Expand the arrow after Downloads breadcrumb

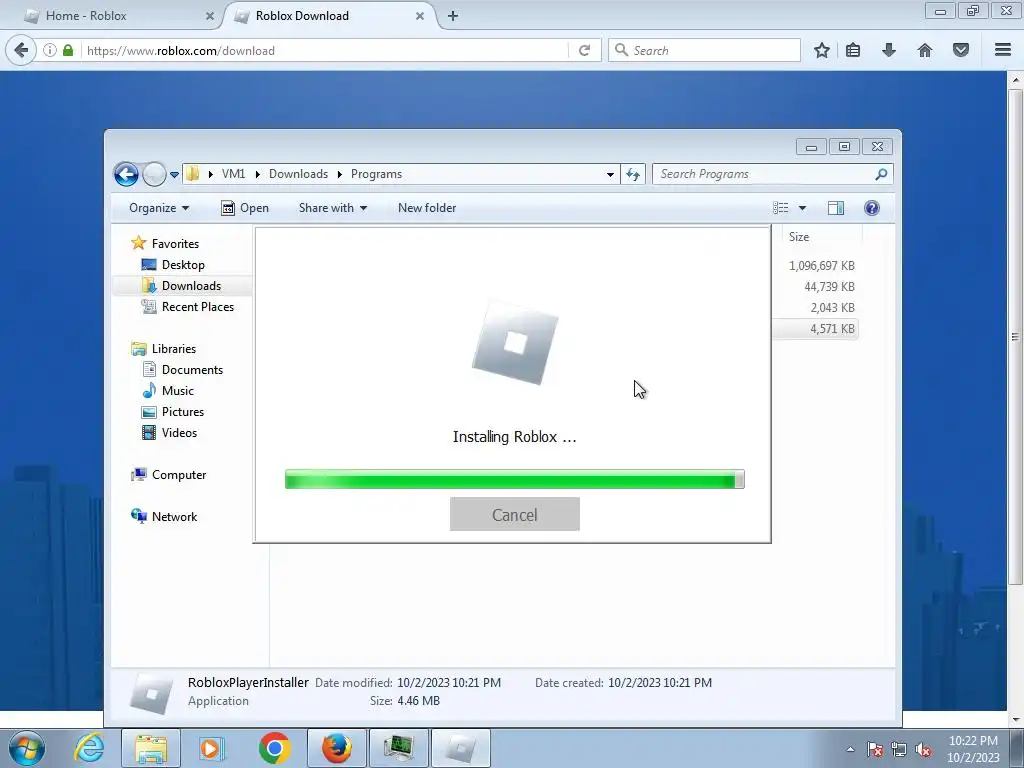click(340, 174)
